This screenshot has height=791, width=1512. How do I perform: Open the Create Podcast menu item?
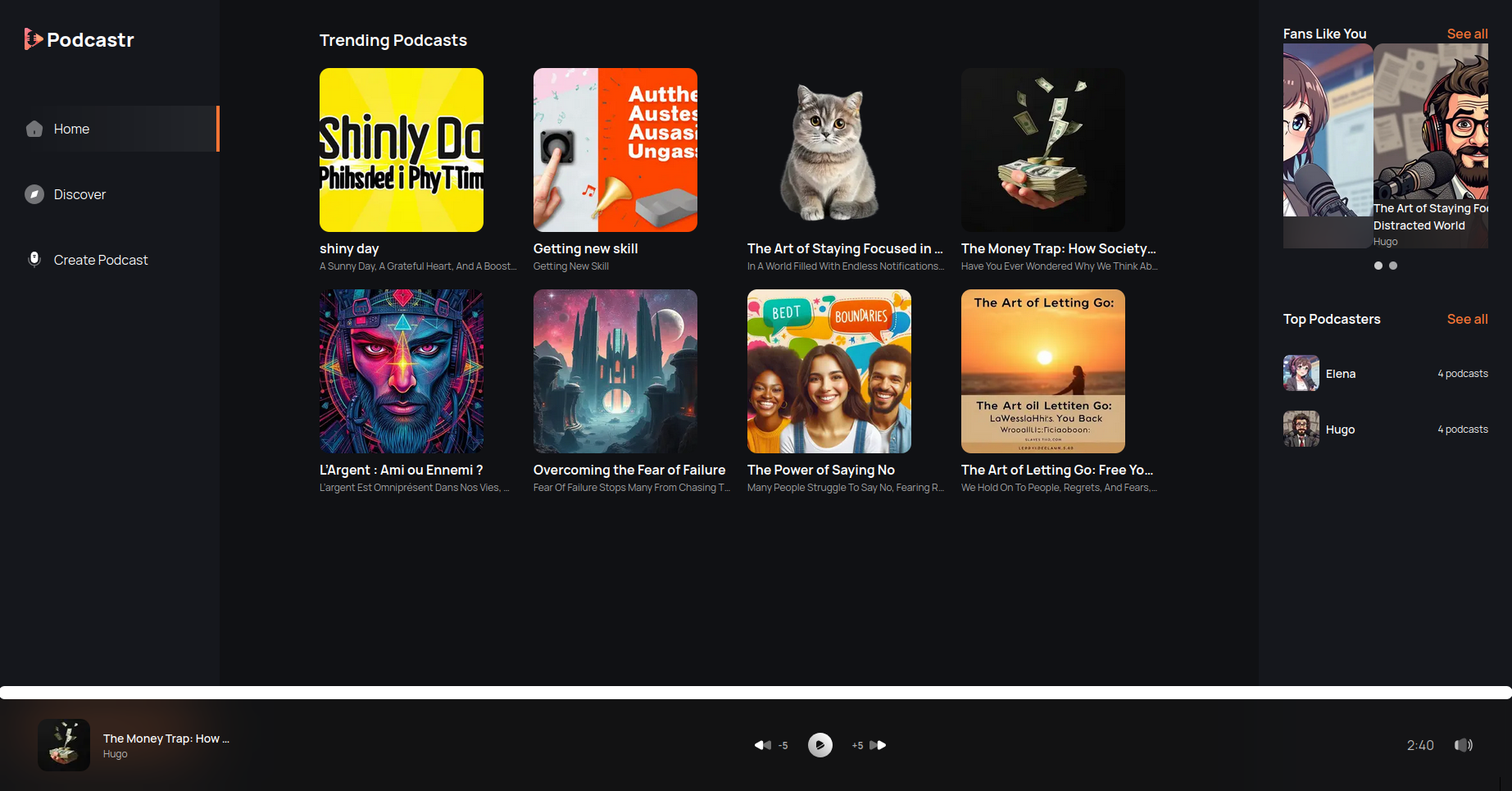(x=101, y=260)
